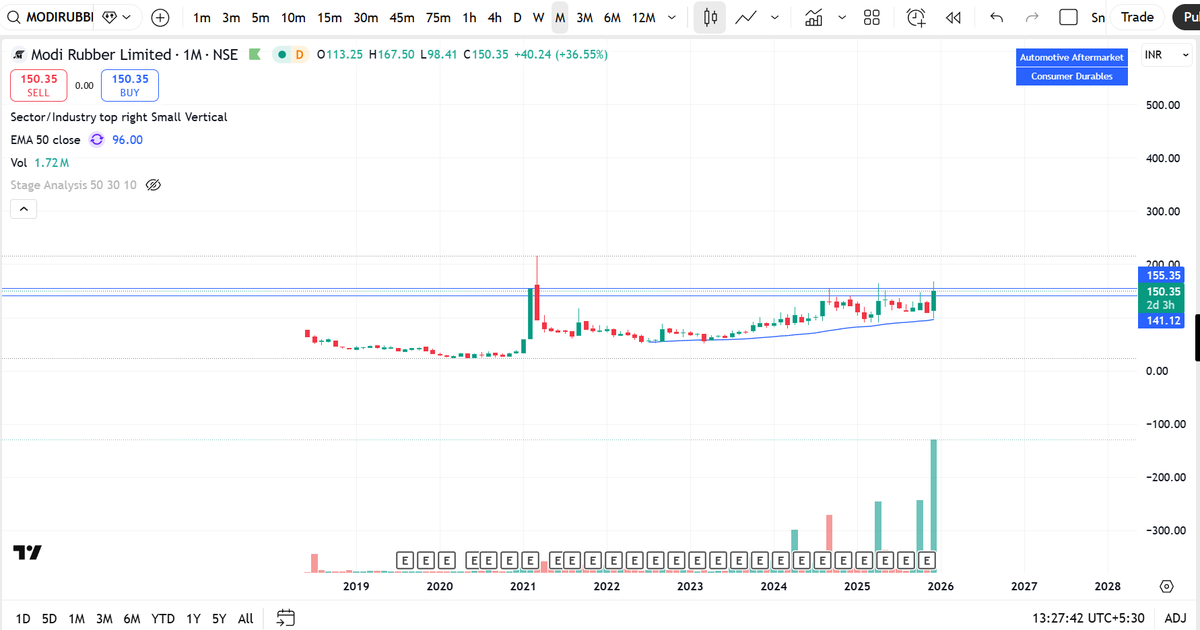Set range to 5D
The height and width of the screenshot is (630, 1200).
pyautogui.click(x=49, y=618)
